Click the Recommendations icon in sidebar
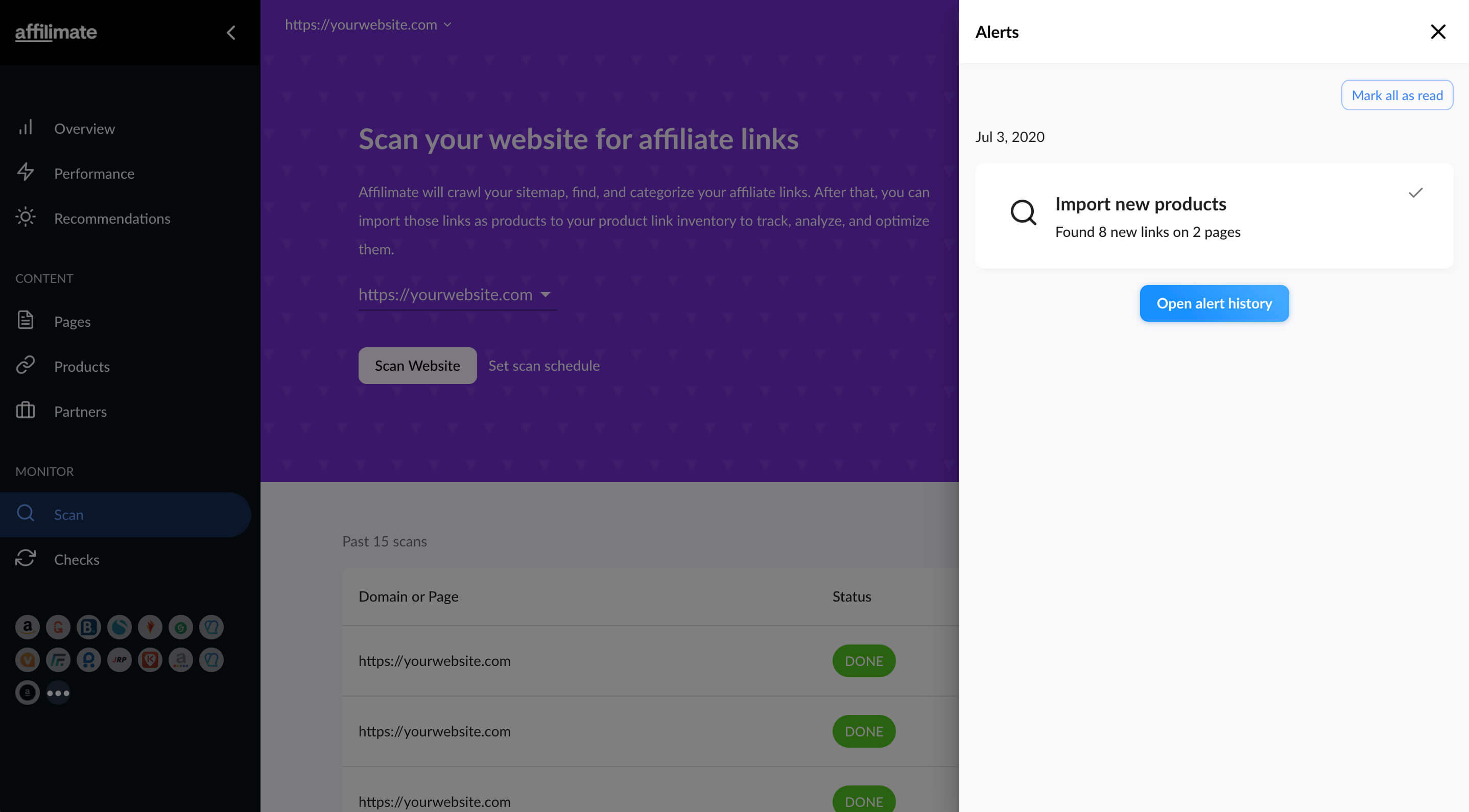 point(26,218)
